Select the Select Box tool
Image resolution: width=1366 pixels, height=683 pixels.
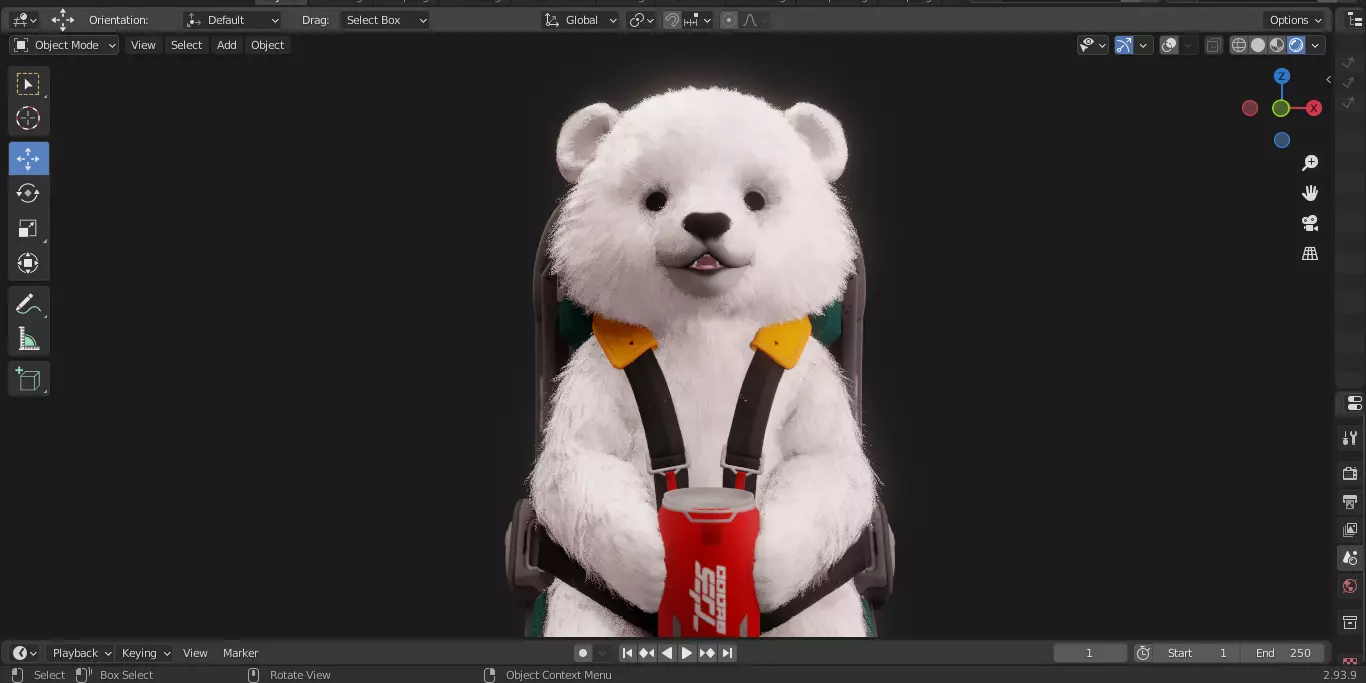[28, 84]
